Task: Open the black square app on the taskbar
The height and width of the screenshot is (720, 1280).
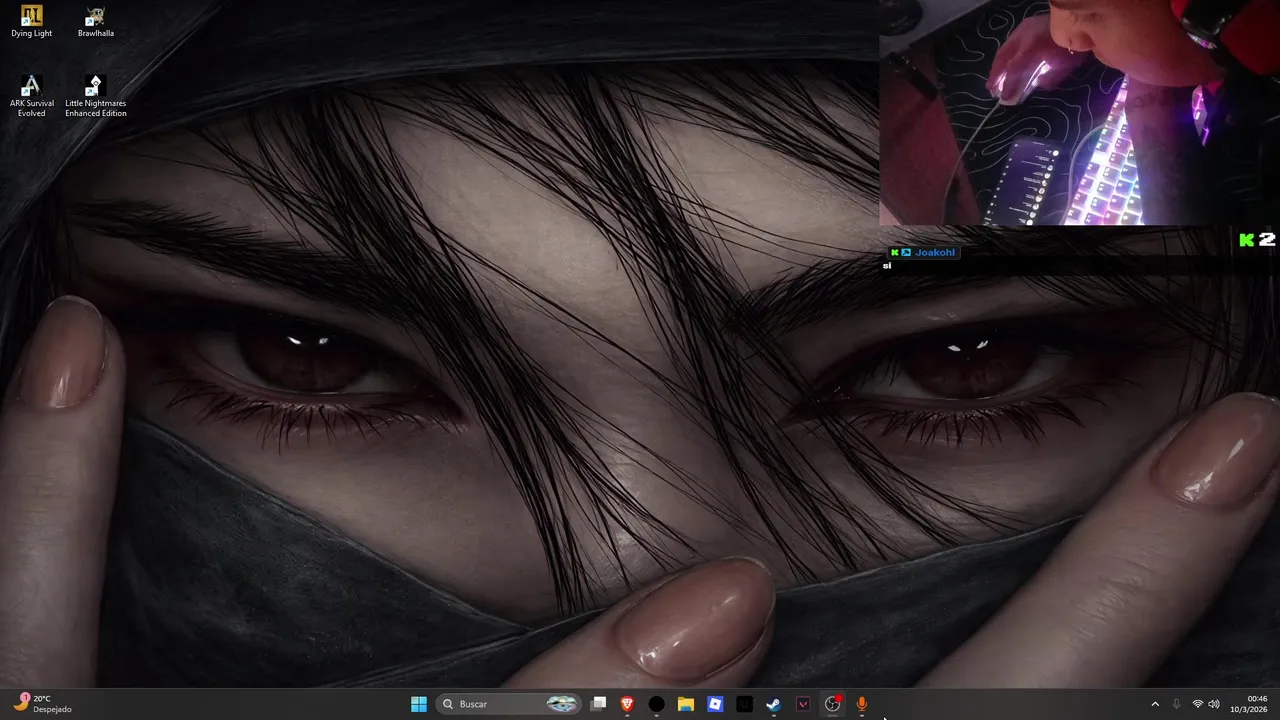Action: click(744, 704)
